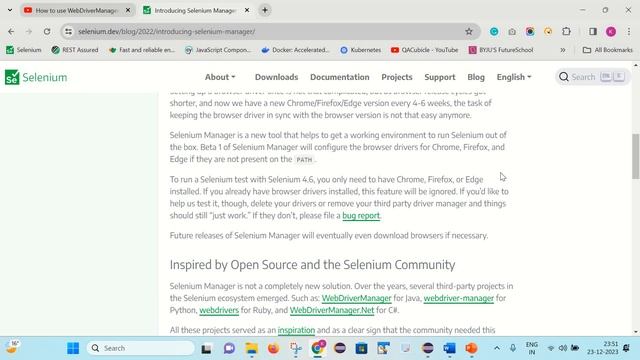Open Chrome from the taskbar
The image size is (640, 360).
[318, 348]
